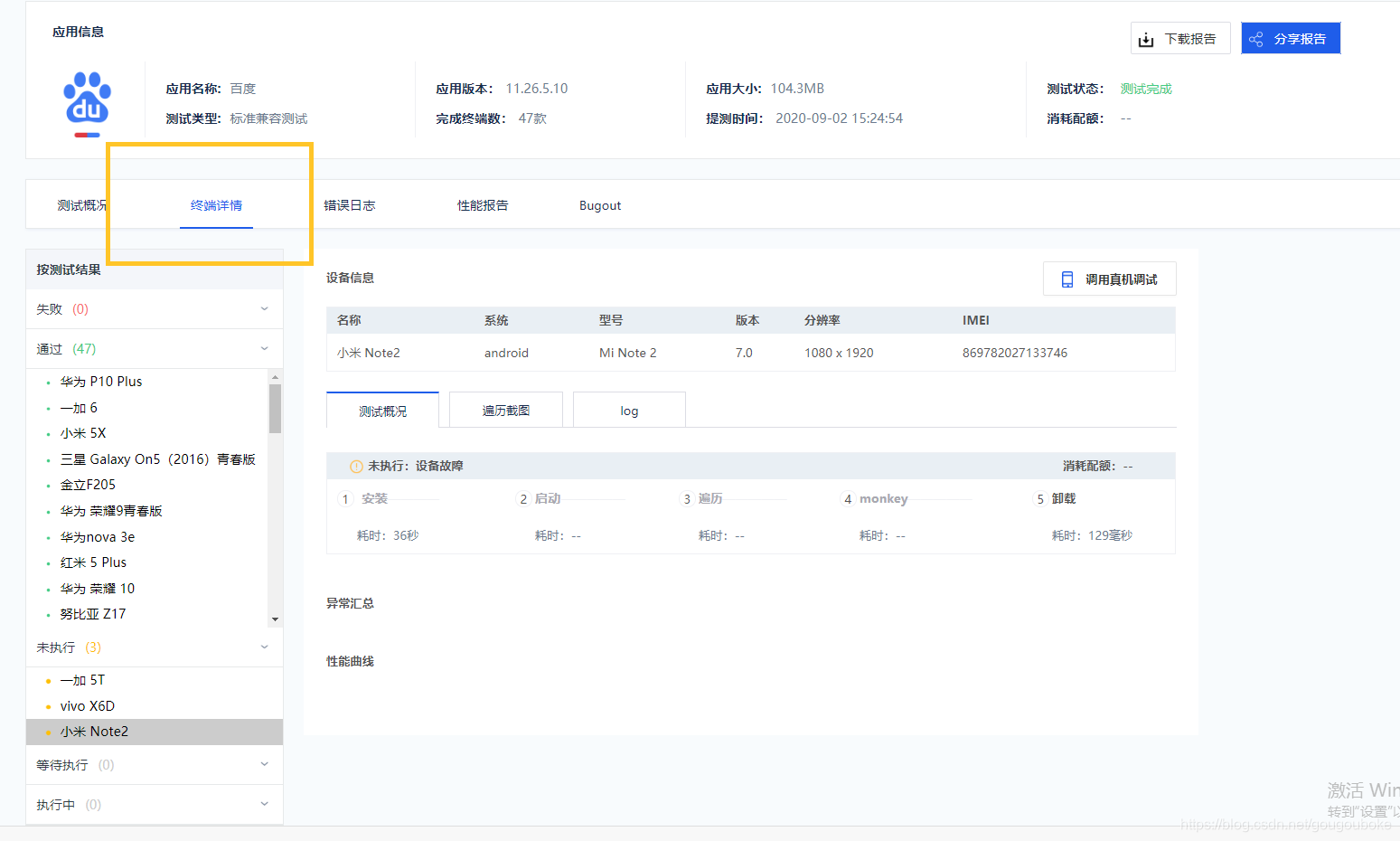Click the 小米 Note2 name cell in table
The height and width of the screenshot is (841, 1400).
tap(369, 353)
